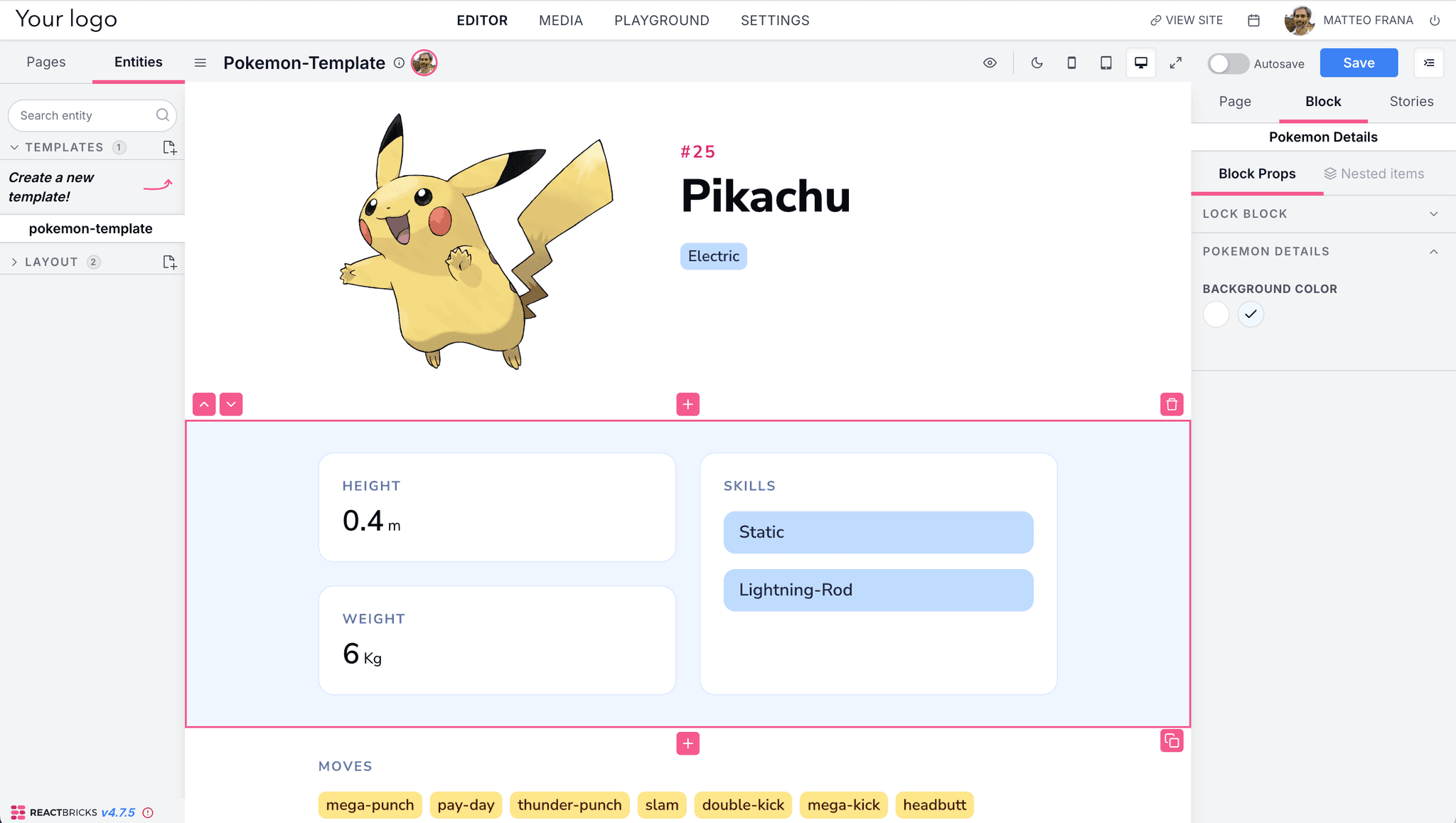The height and width of the screenshot is (823, 1456).
Task: Move the selected block up
Action: 204,404
